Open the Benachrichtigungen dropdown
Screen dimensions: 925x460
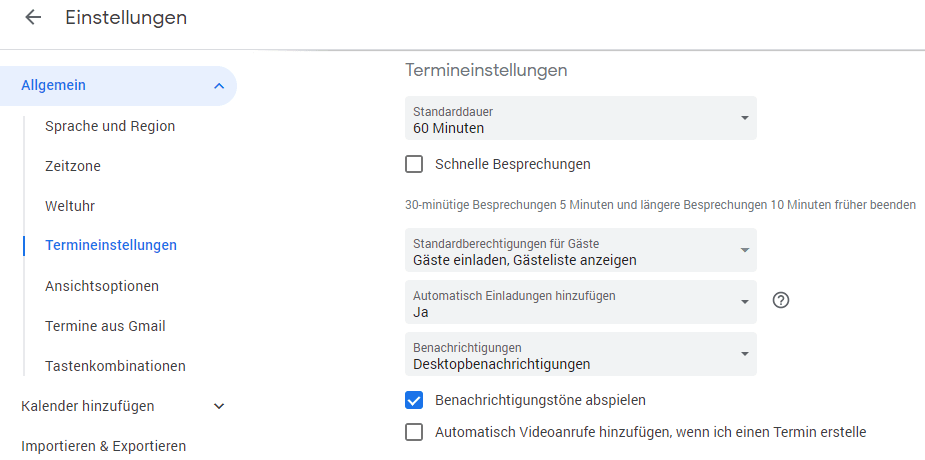tap(580, 354)
